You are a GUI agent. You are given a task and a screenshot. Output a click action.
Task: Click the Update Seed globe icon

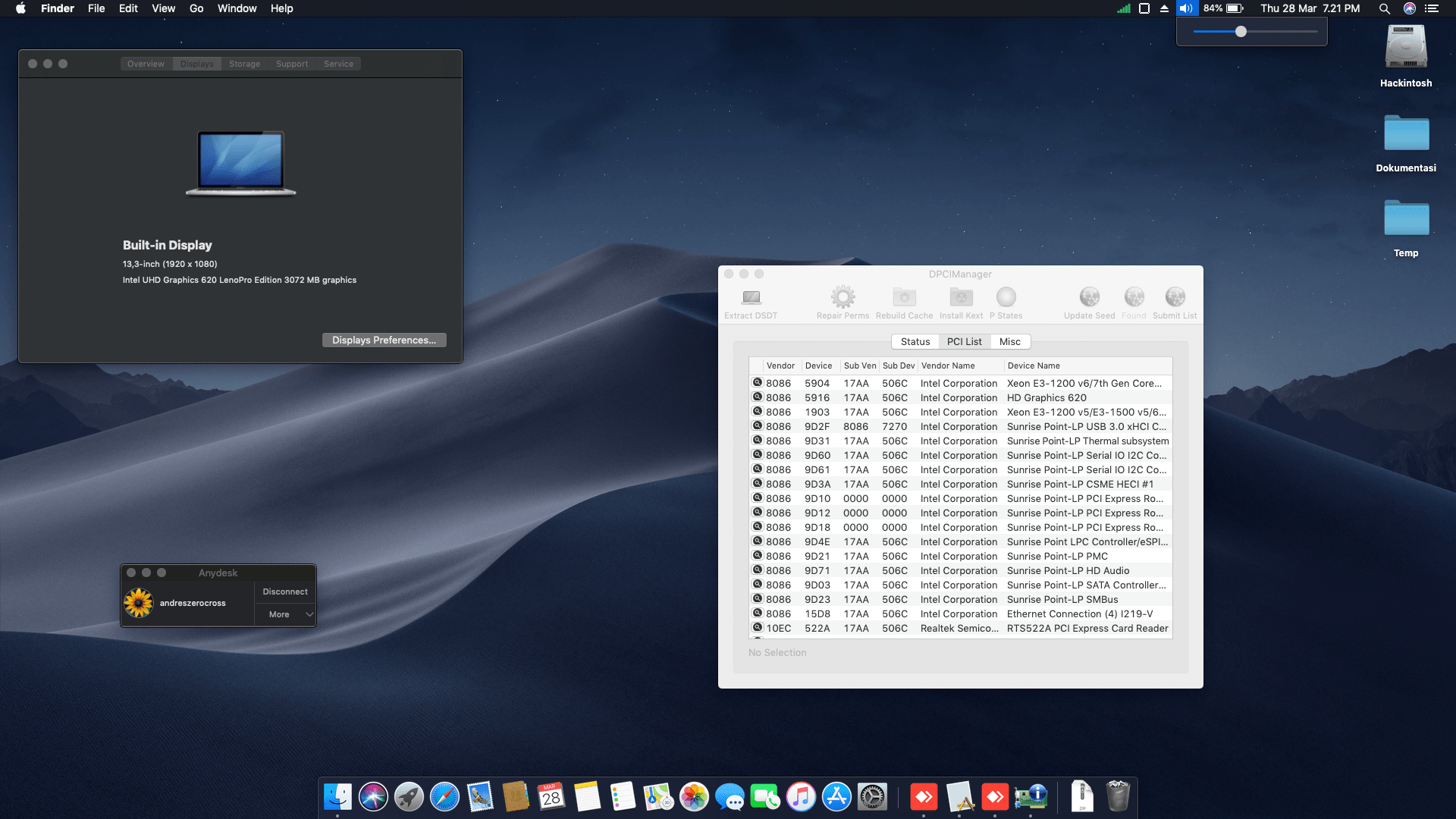[x=1089, y=297]
